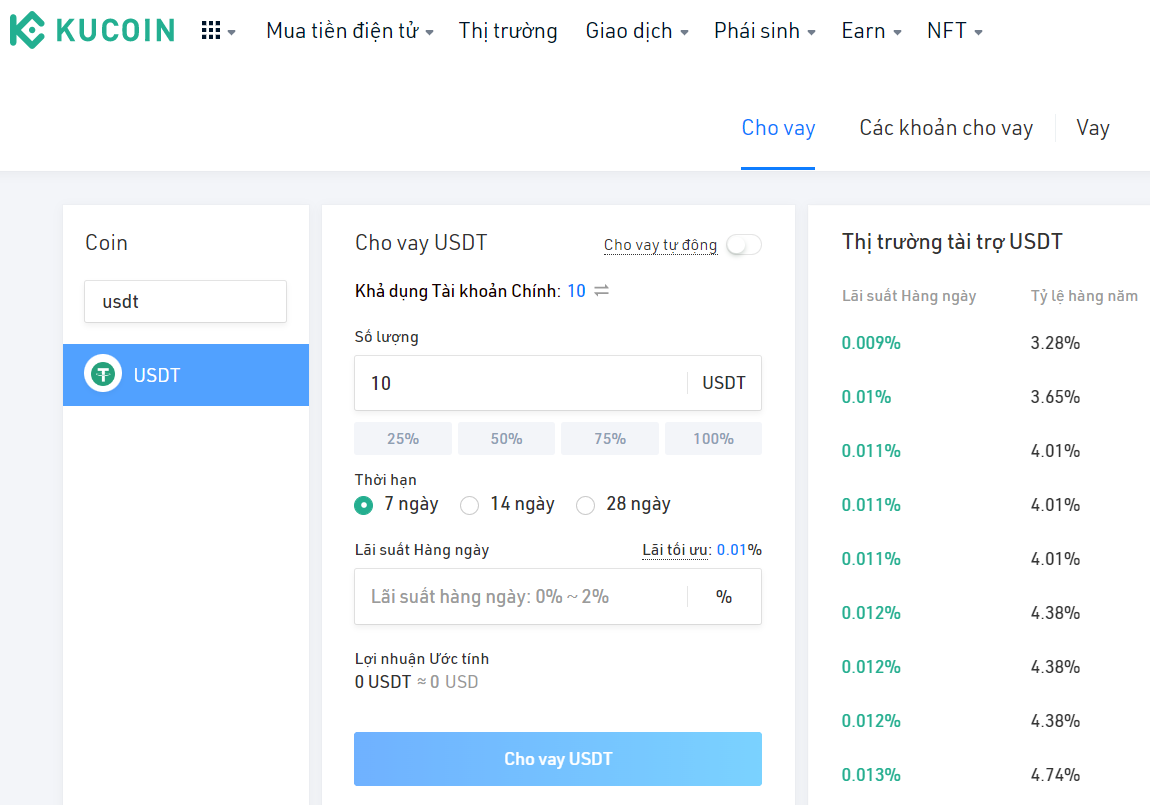The height and width of the screenshot is (805, 1150).
Task: Click the transfer arrows icon beside balance
Action: pos(601,291)
